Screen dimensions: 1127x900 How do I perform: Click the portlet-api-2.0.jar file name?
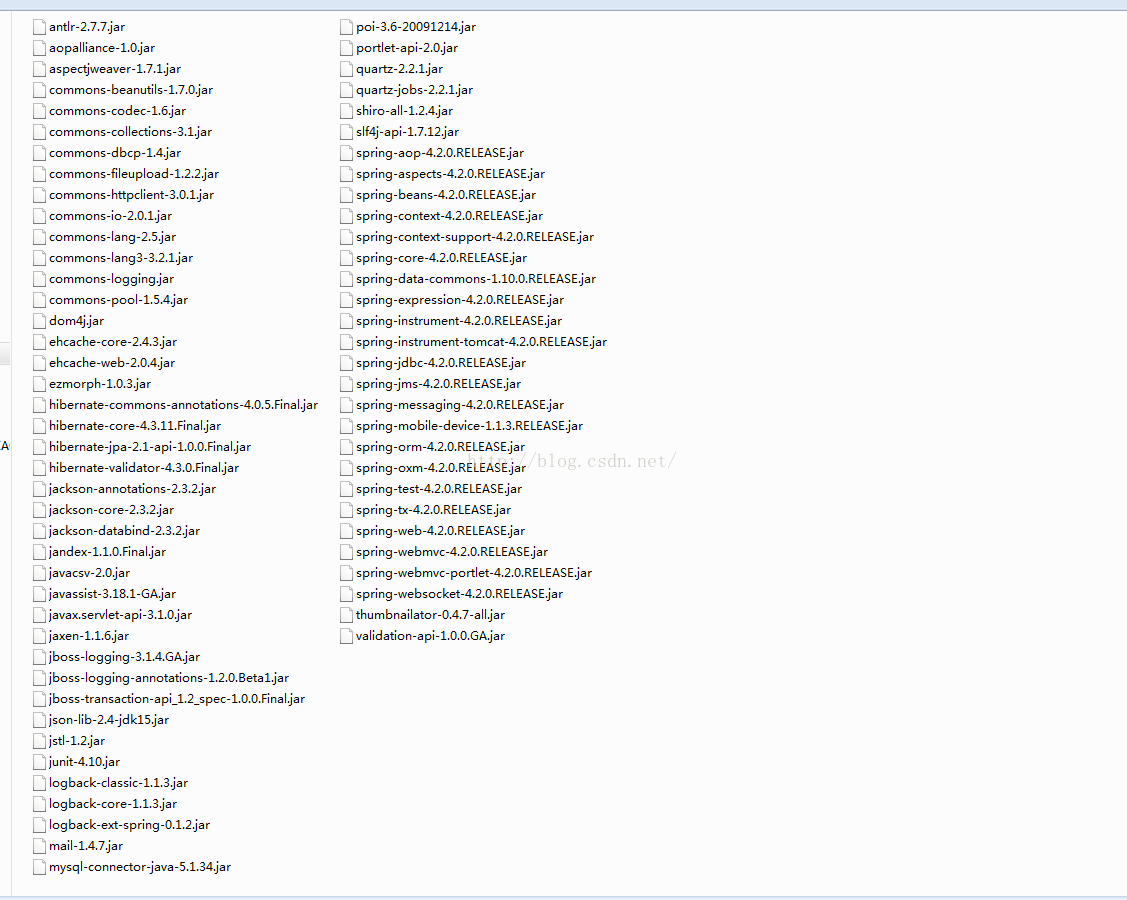click(x=407, y=48)
